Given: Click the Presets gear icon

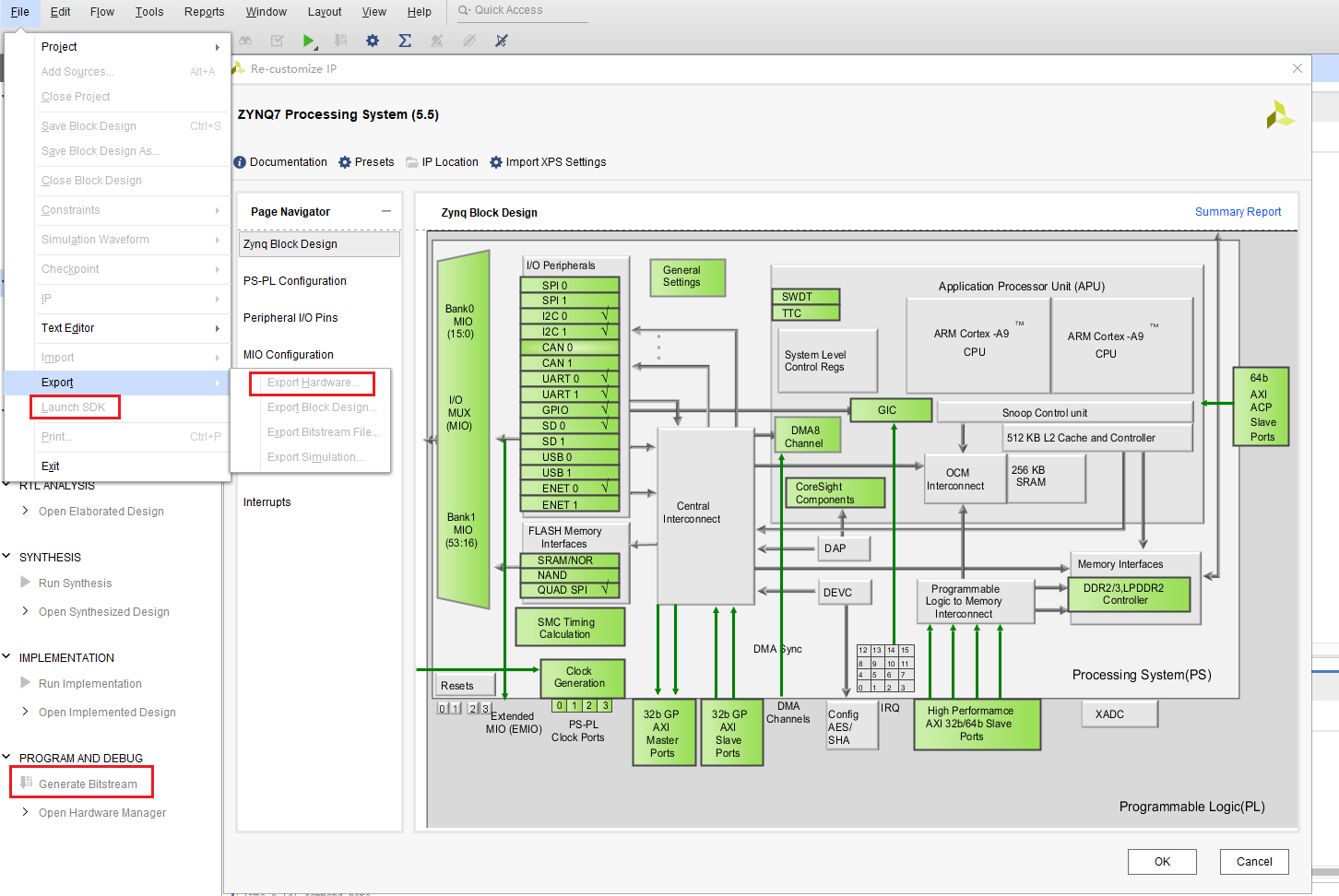Looking at the screenshot, I should point(366,161).
